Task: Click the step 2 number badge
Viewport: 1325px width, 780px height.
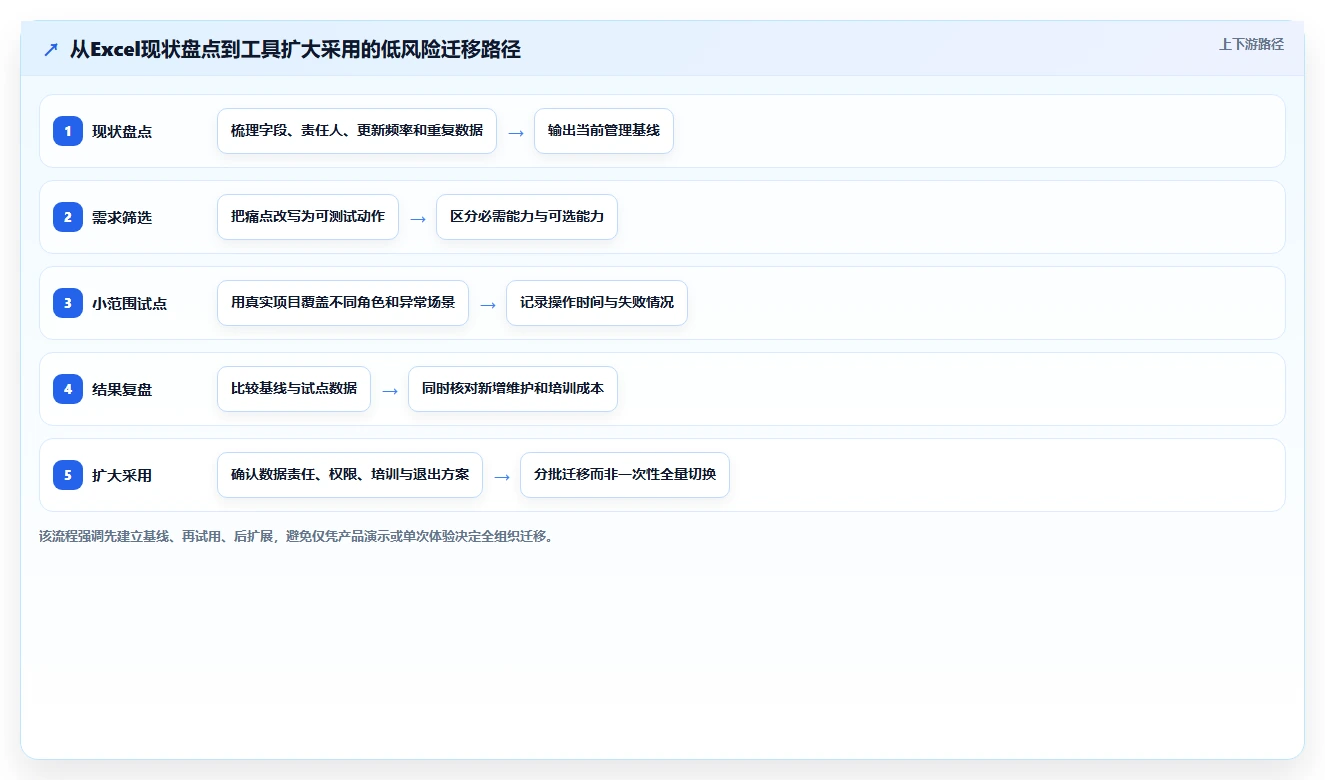Action: tap(68, 217)
